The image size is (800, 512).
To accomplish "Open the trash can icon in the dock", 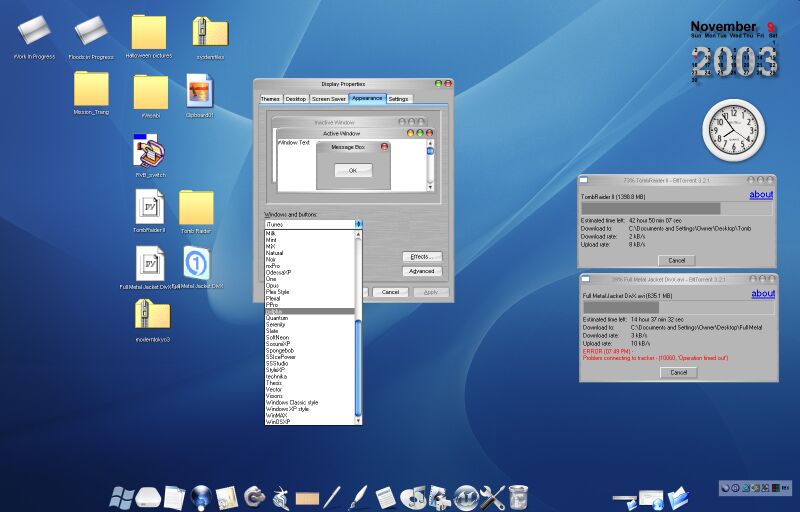I will 518,497.
